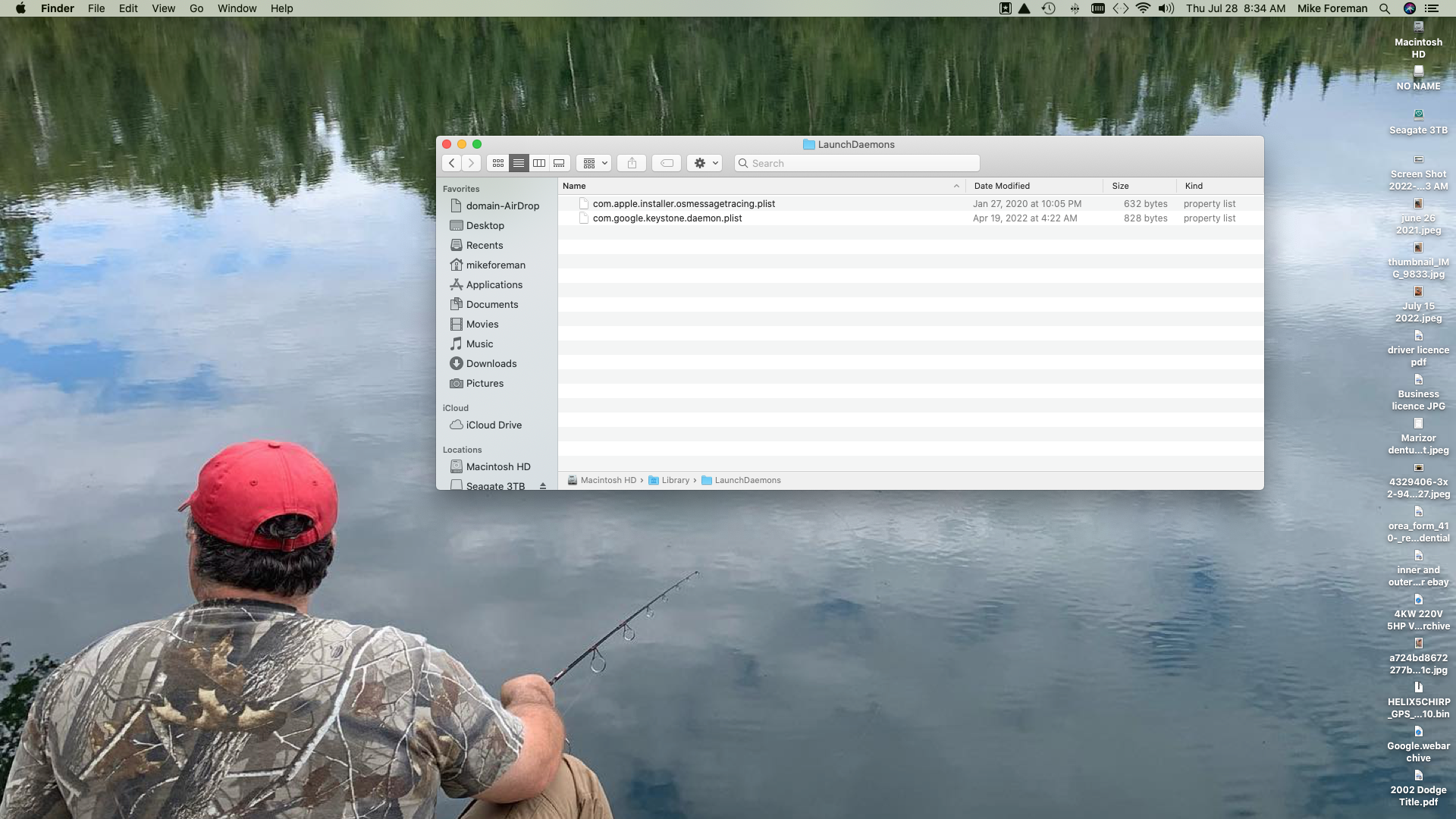Open the View menu

coord(163,8)
